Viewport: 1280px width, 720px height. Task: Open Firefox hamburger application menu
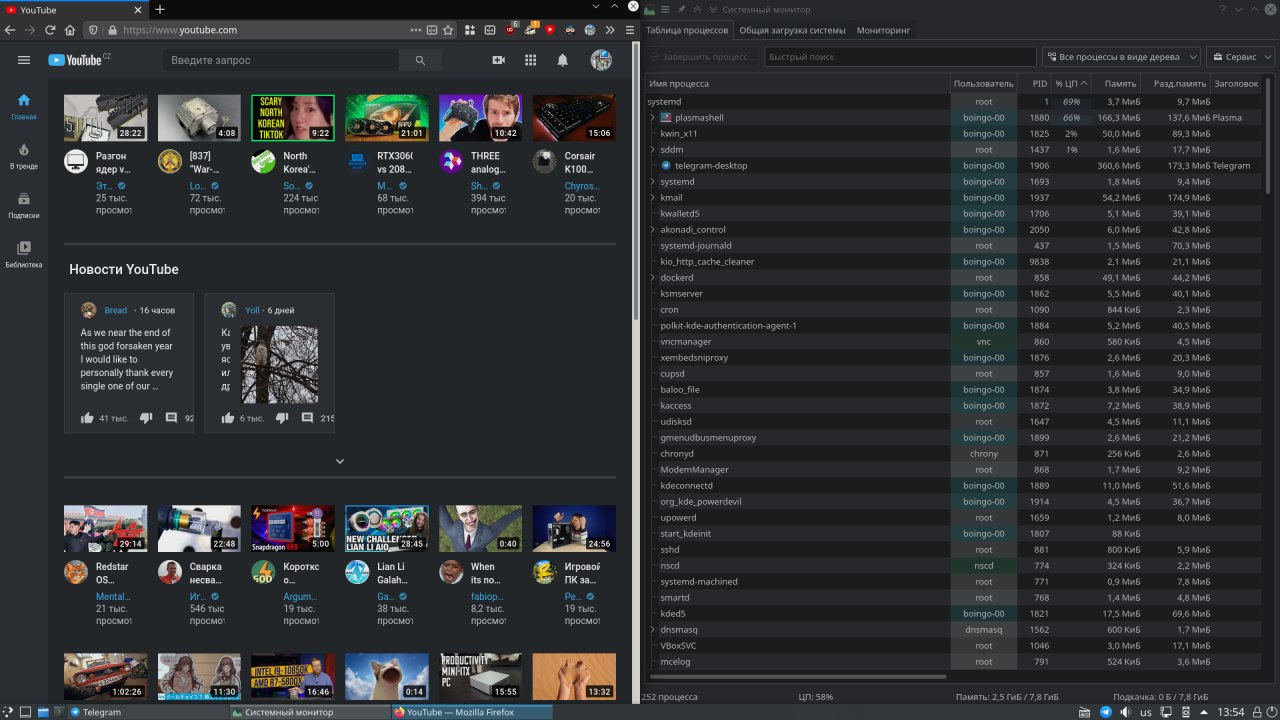pos(628,30)
